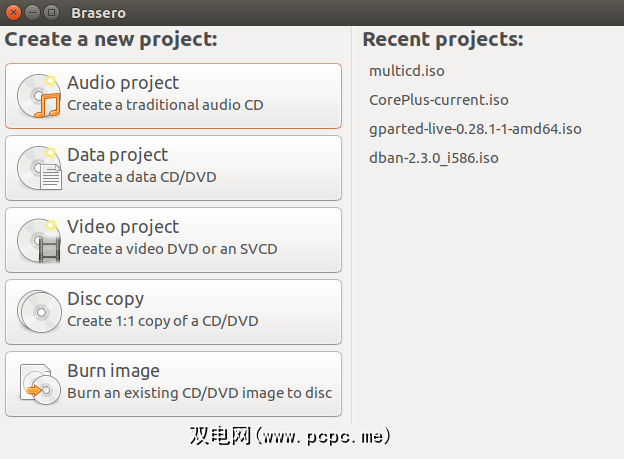Open dban-2.3.0_i586.iso recent project
624x459 pixels.
pyautogui.click(x=434, y=158)
